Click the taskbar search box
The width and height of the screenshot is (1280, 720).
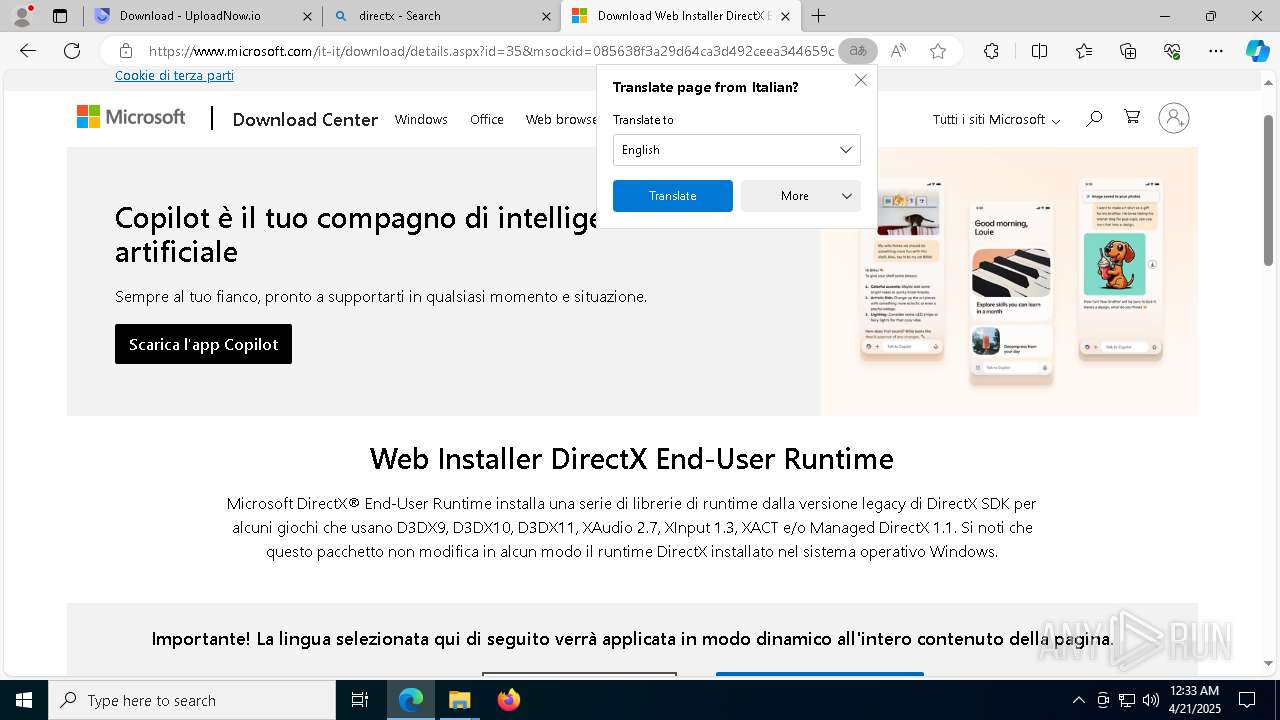point(192,700)
